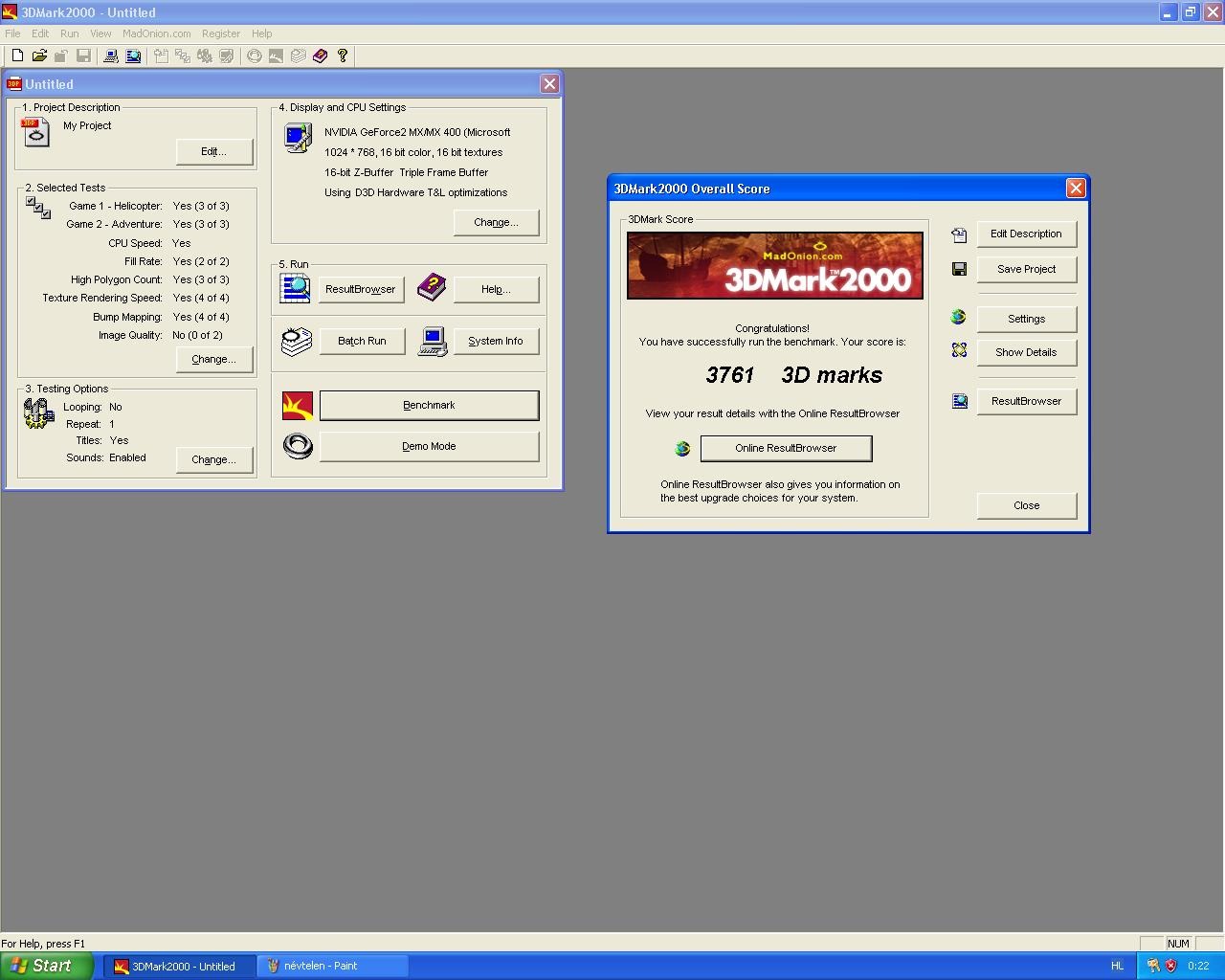Open the Register menu

pyautogui.click(x=221, y=33)
